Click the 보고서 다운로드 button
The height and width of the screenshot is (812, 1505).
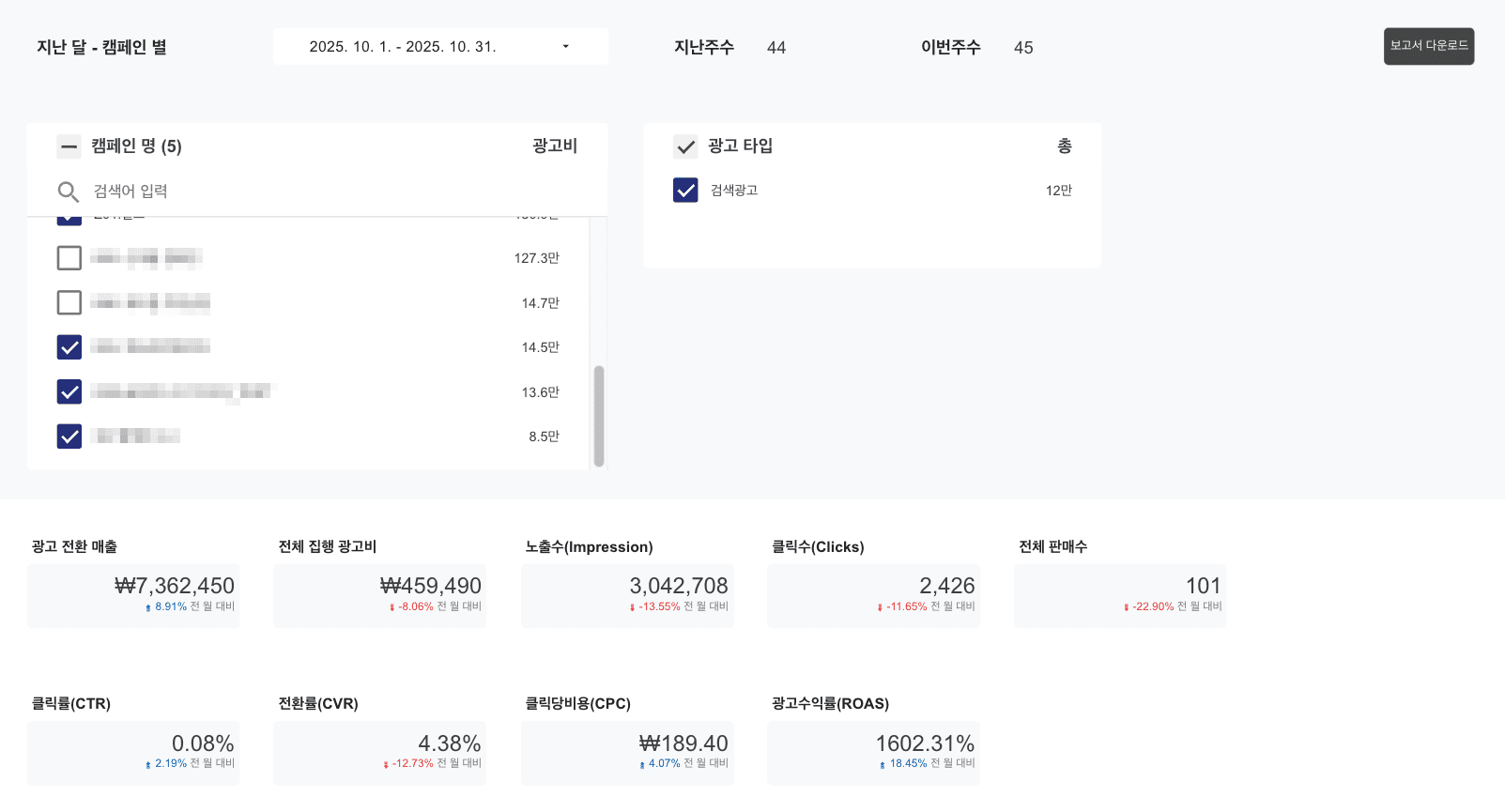pyautogui.click(x=1429, y=46)
